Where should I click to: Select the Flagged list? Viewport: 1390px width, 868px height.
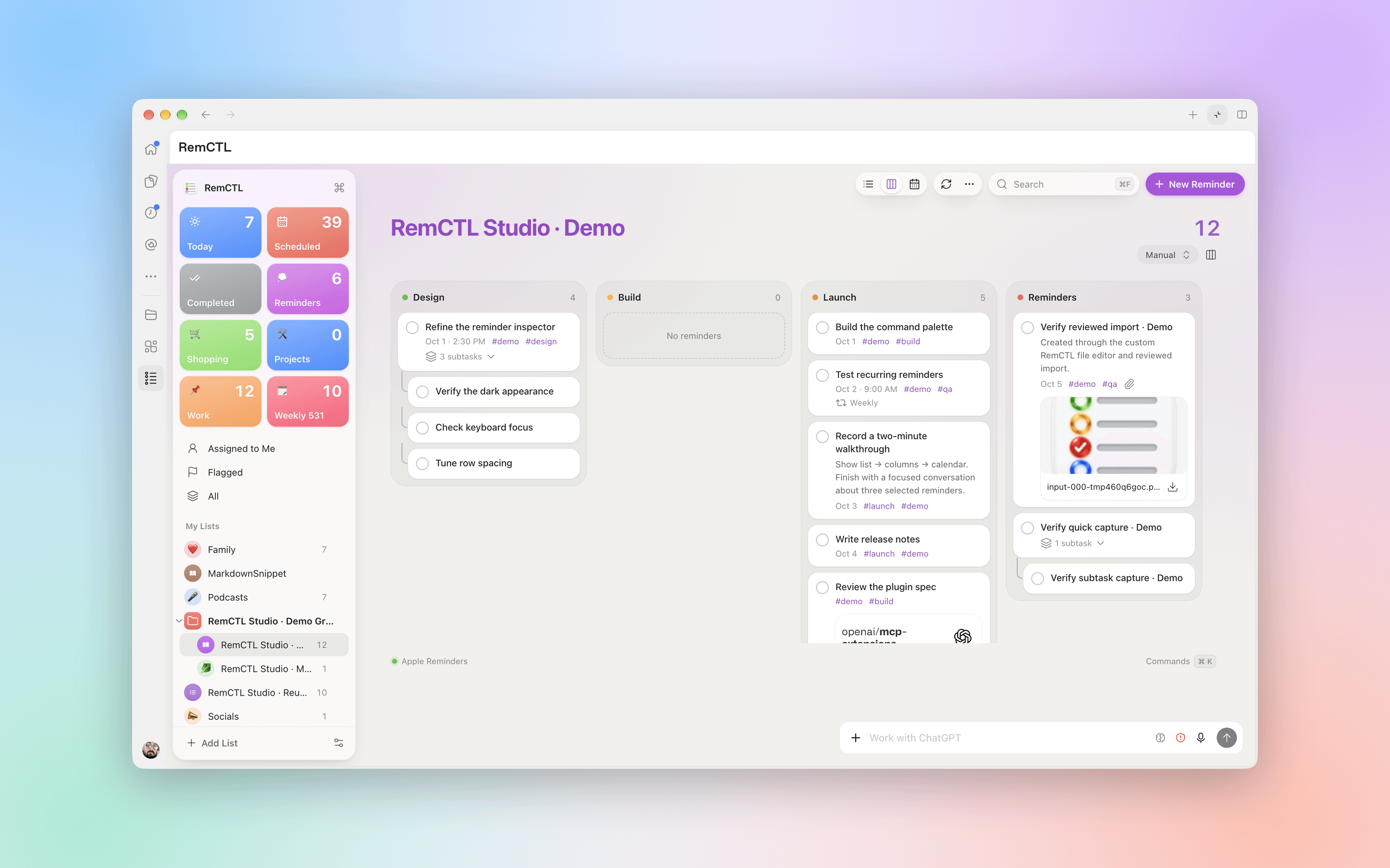(264, 472)
